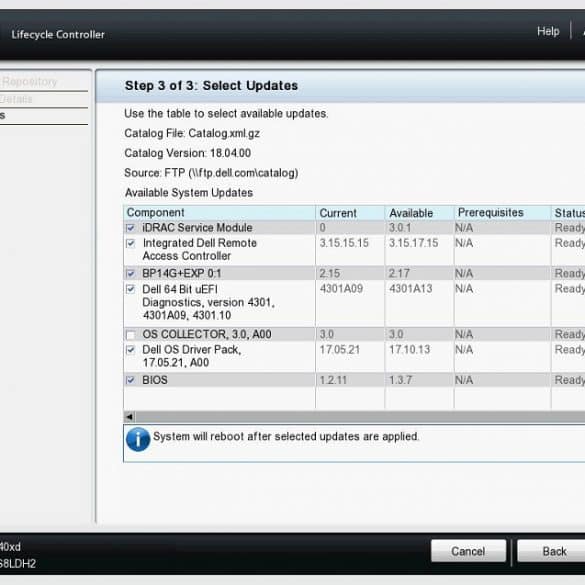Click the horizontal scrollbar track under the table

(360, 417)
